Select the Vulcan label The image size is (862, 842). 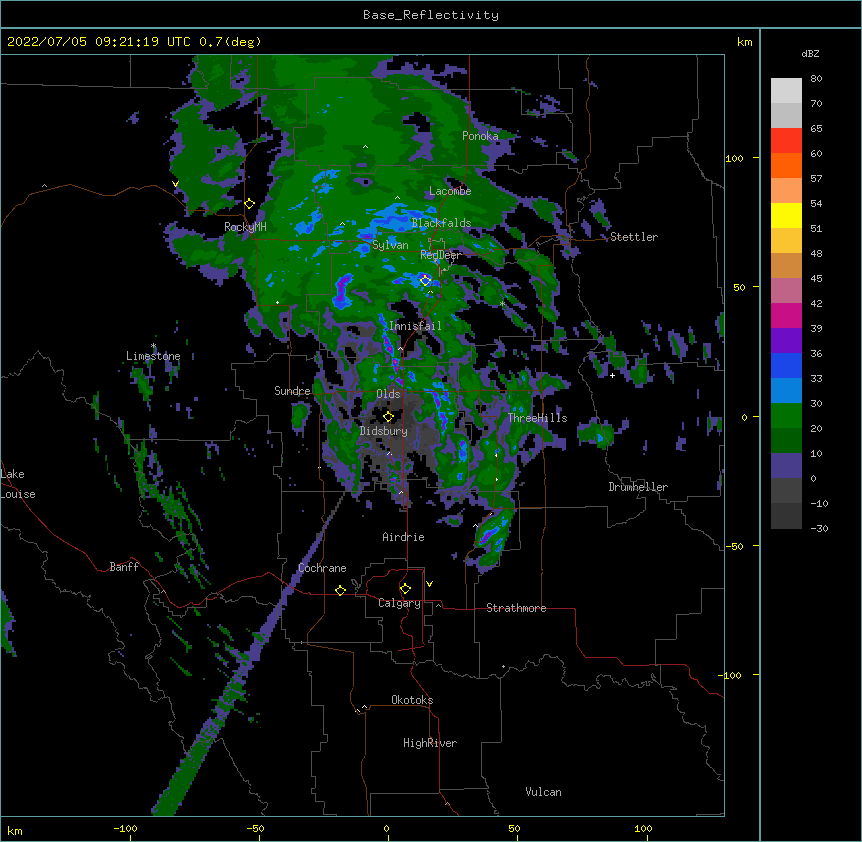click(543, 792)
